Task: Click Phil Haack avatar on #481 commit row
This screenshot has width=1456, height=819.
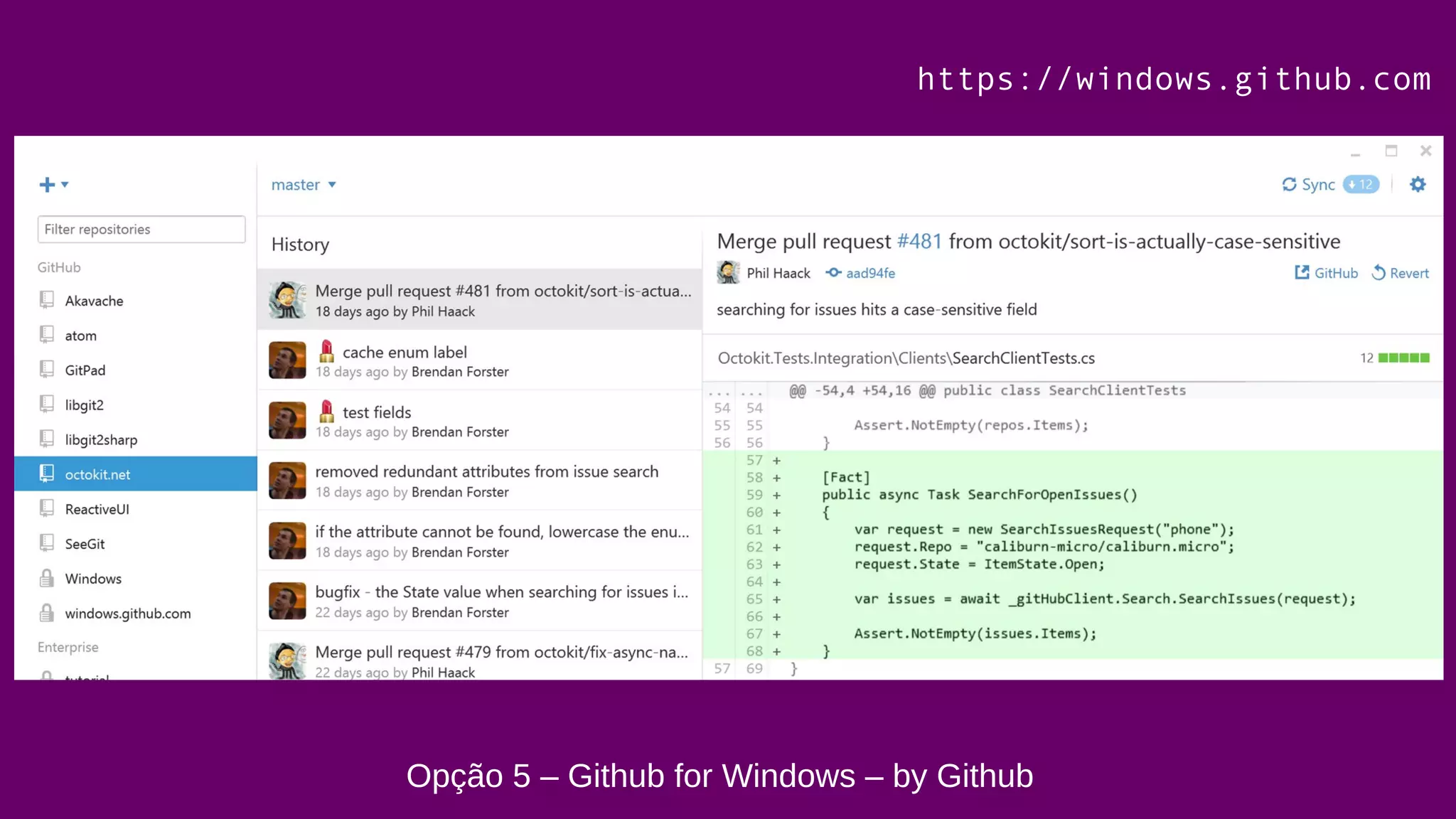Action: (287, 300)
